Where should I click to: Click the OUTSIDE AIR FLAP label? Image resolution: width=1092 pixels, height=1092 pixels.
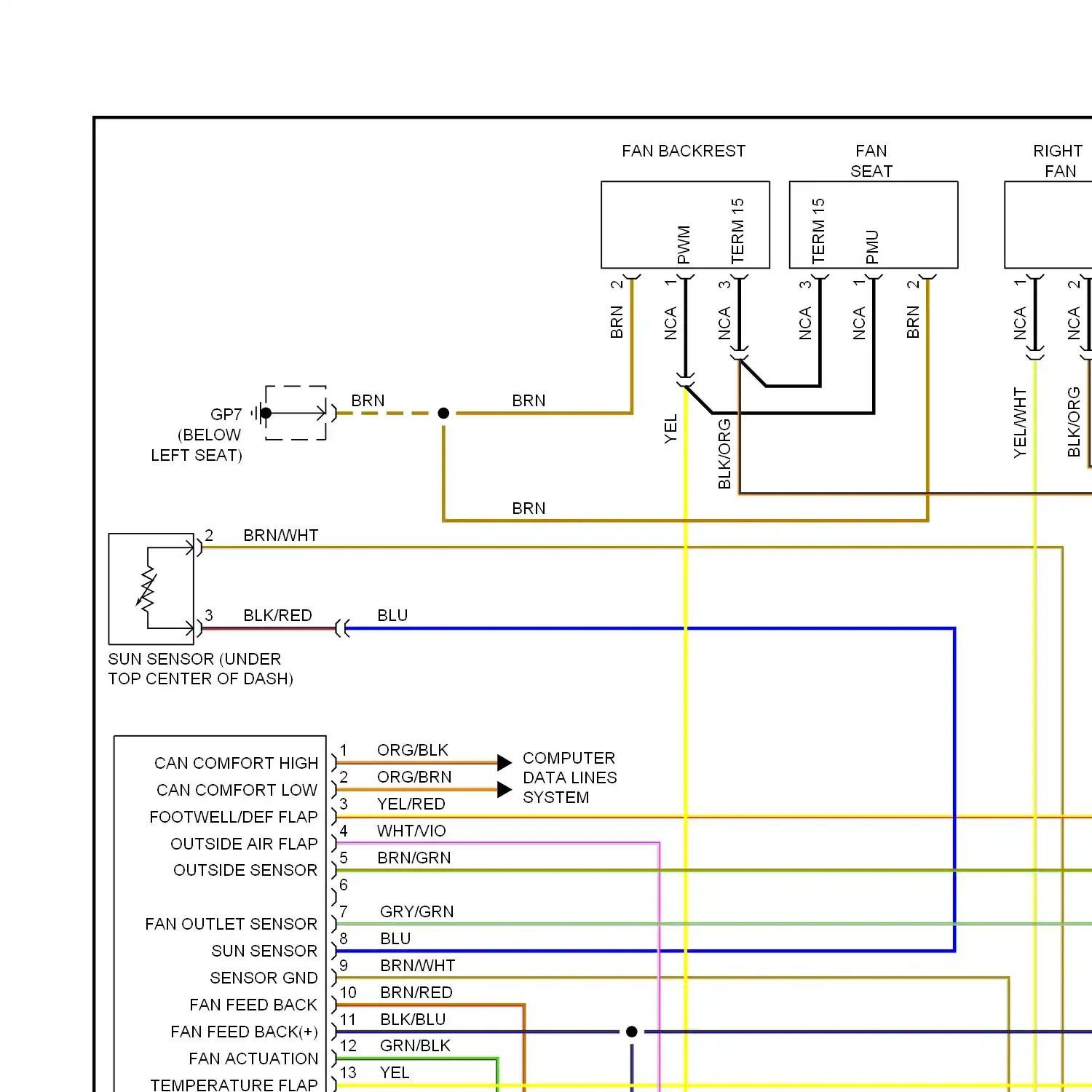coord(245,844)
